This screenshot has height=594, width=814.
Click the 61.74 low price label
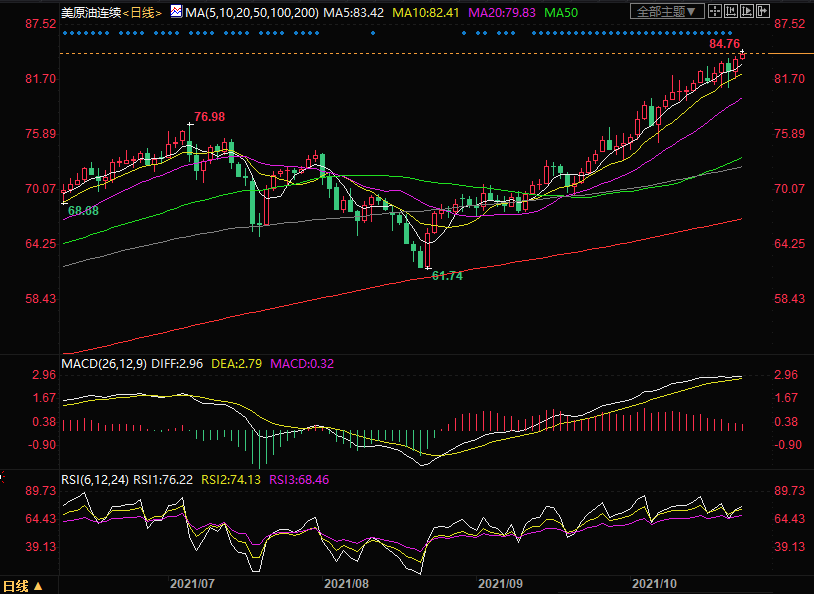pos(446,276)
